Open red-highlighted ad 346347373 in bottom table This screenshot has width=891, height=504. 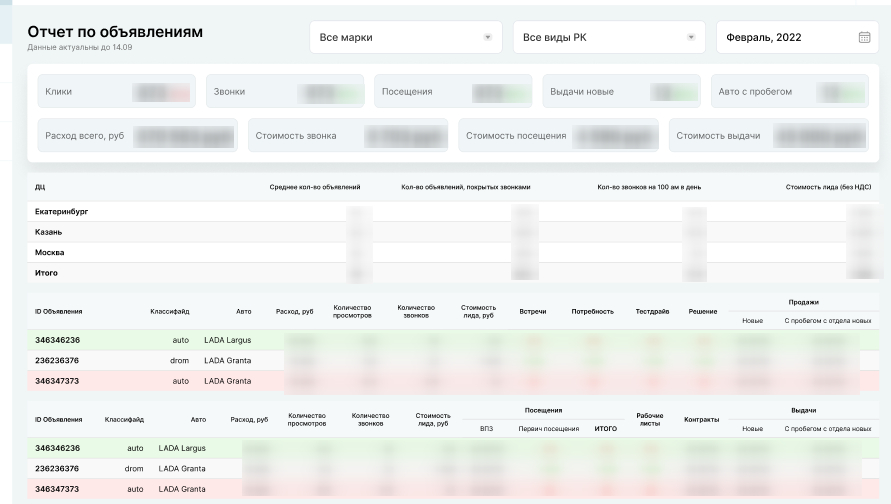(x=57, y=489)
